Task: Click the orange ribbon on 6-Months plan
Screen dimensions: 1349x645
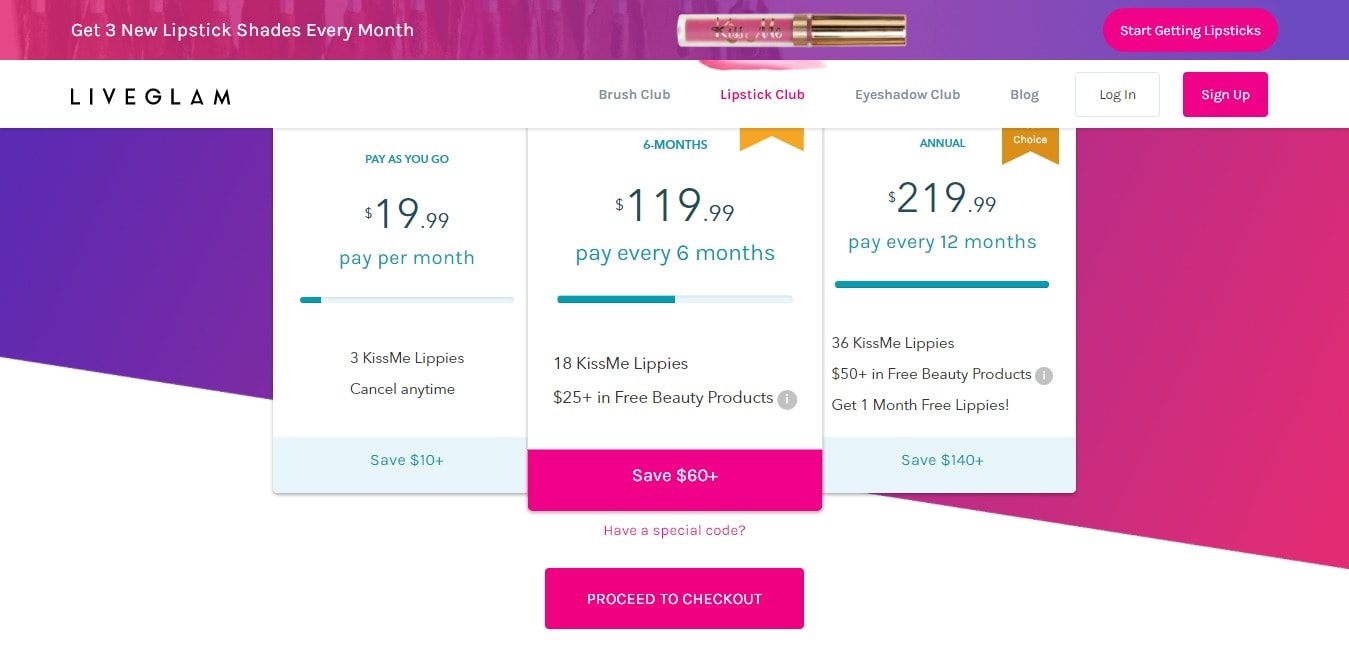Action: point(772,139)
